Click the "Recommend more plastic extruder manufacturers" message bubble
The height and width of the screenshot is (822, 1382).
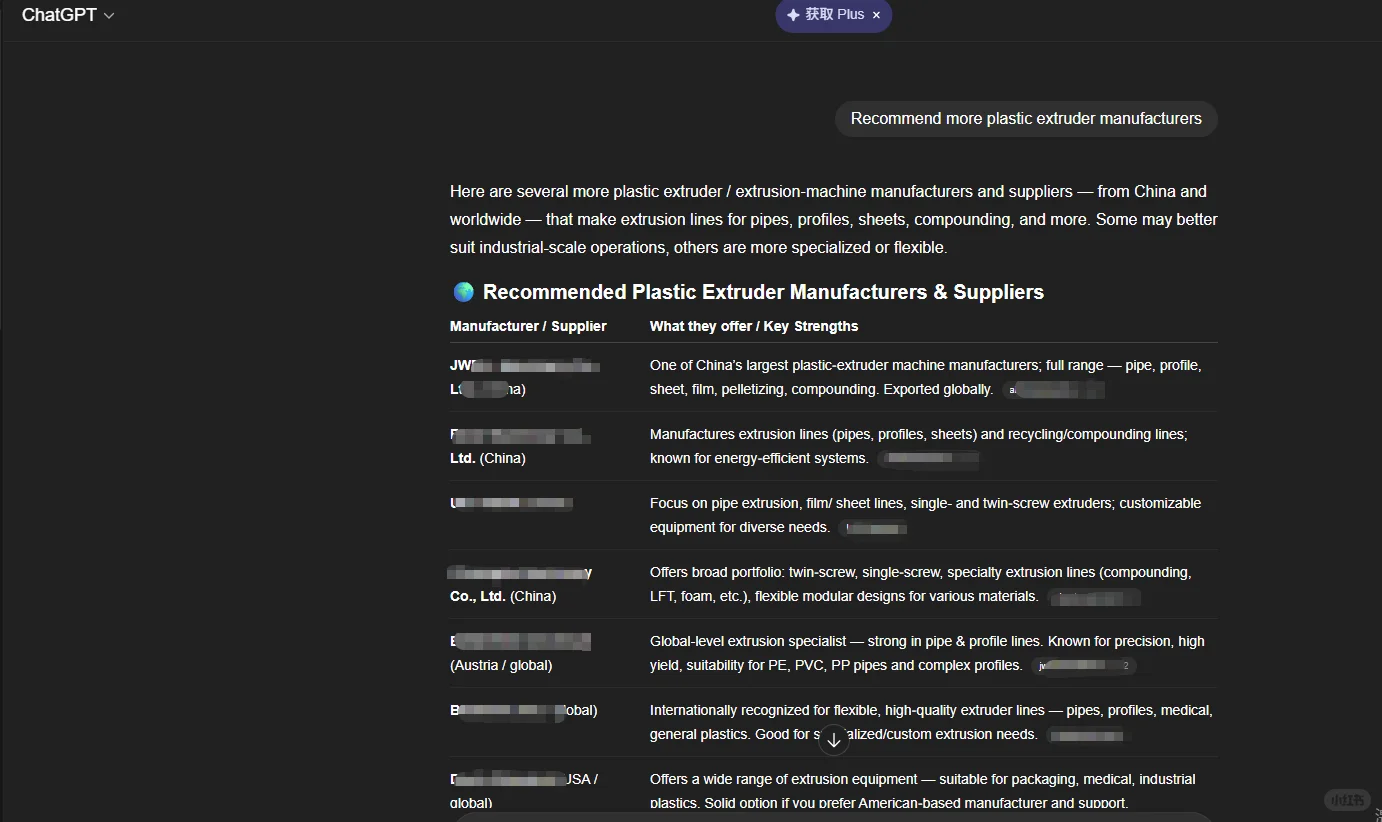[x=1026, y=118]
